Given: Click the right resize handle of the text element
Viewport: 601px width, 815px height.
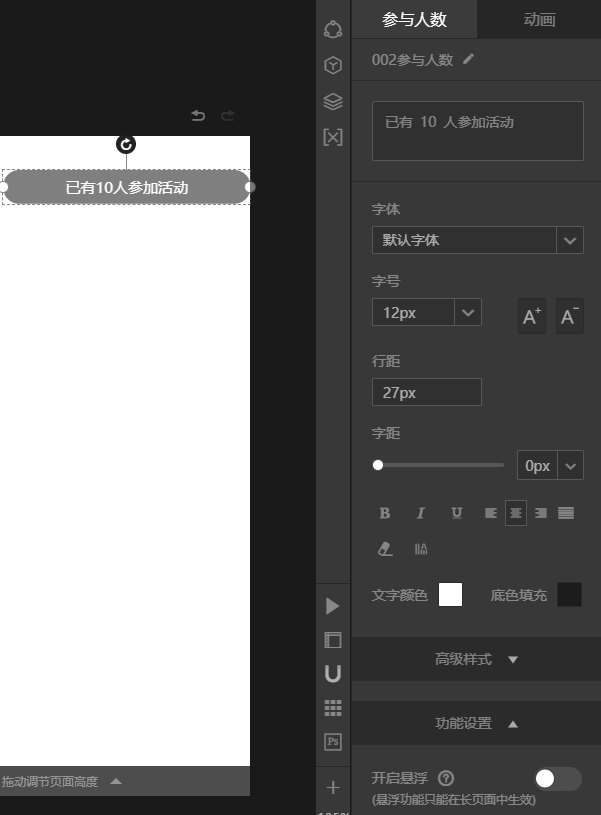Looking at the screenshot, I should coord(250,187).
